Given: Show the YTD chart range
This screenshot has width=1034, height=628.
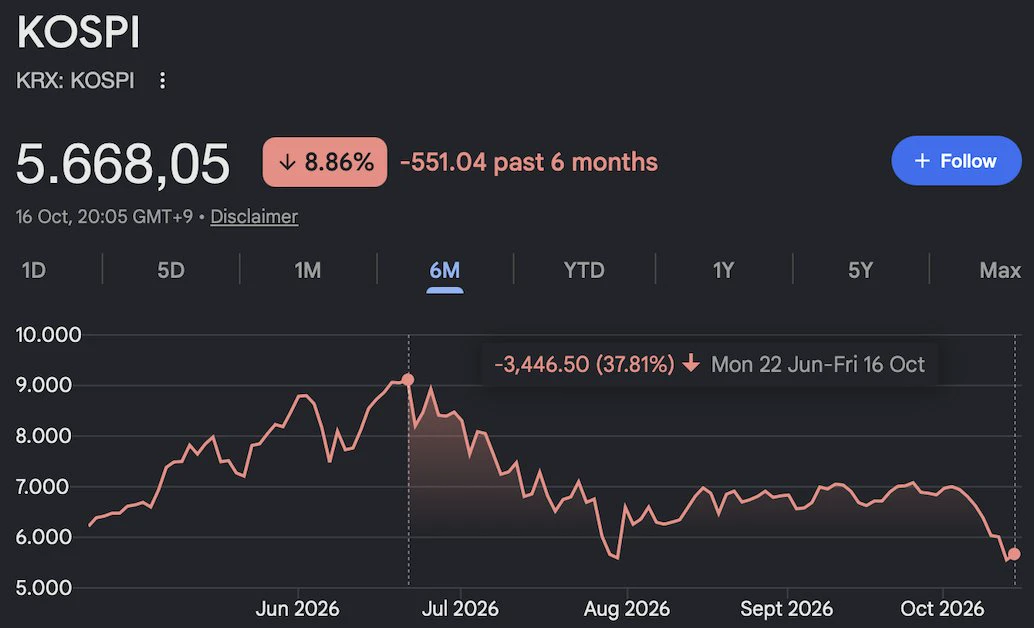Looking at the screenshot, I should tap(584, 270).
